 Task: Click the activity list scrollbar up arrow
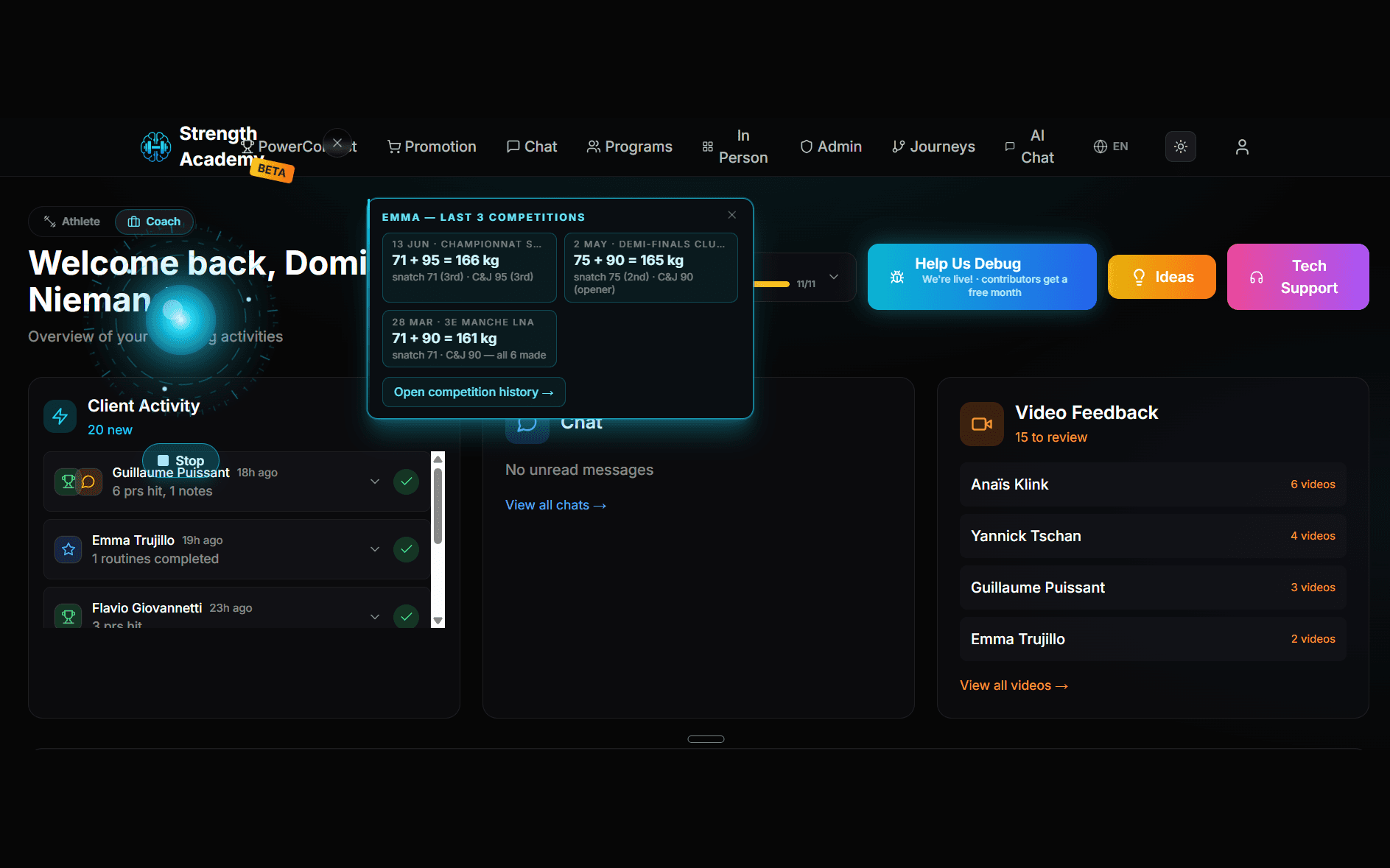pyautogui.click(x=438, y=459)
